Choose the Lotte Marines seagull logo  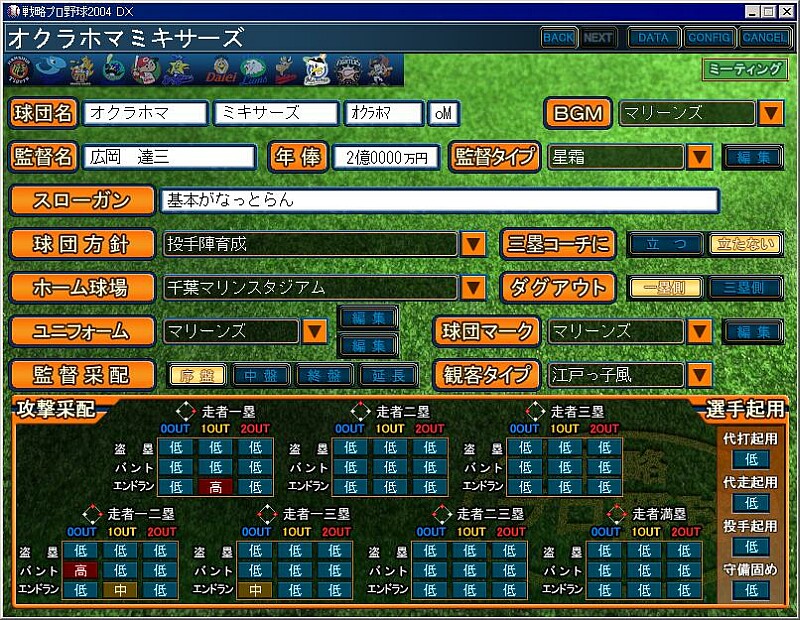click(x=316, y=70)
